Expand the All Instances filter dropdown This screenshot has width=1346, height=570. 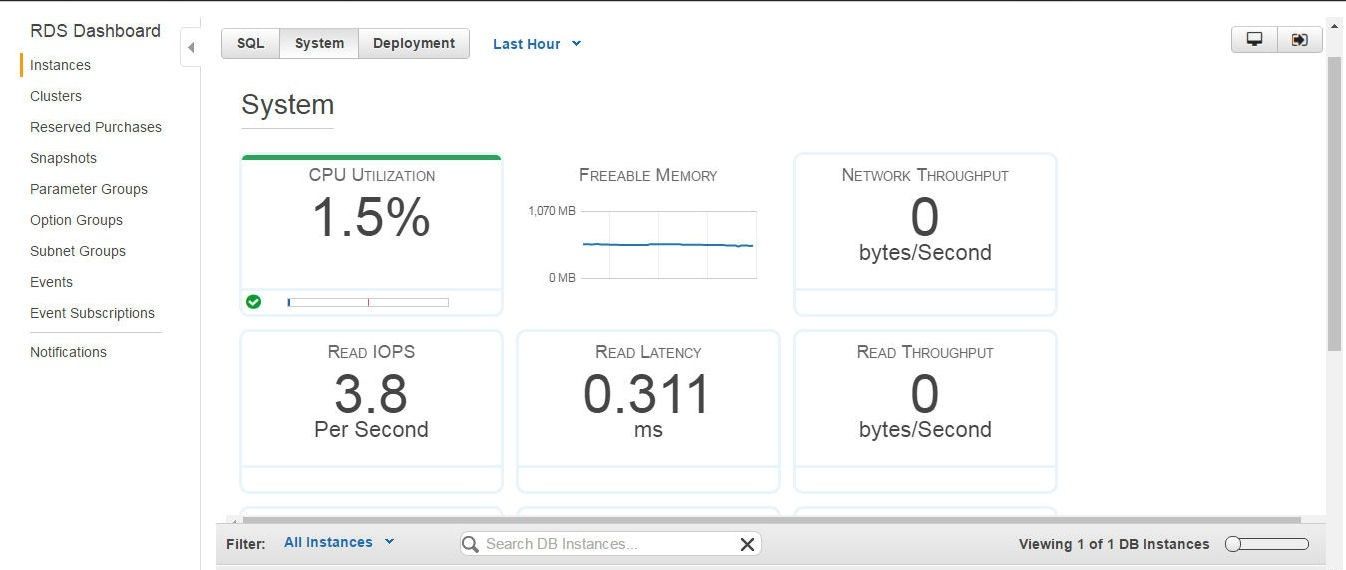(339, 542)
